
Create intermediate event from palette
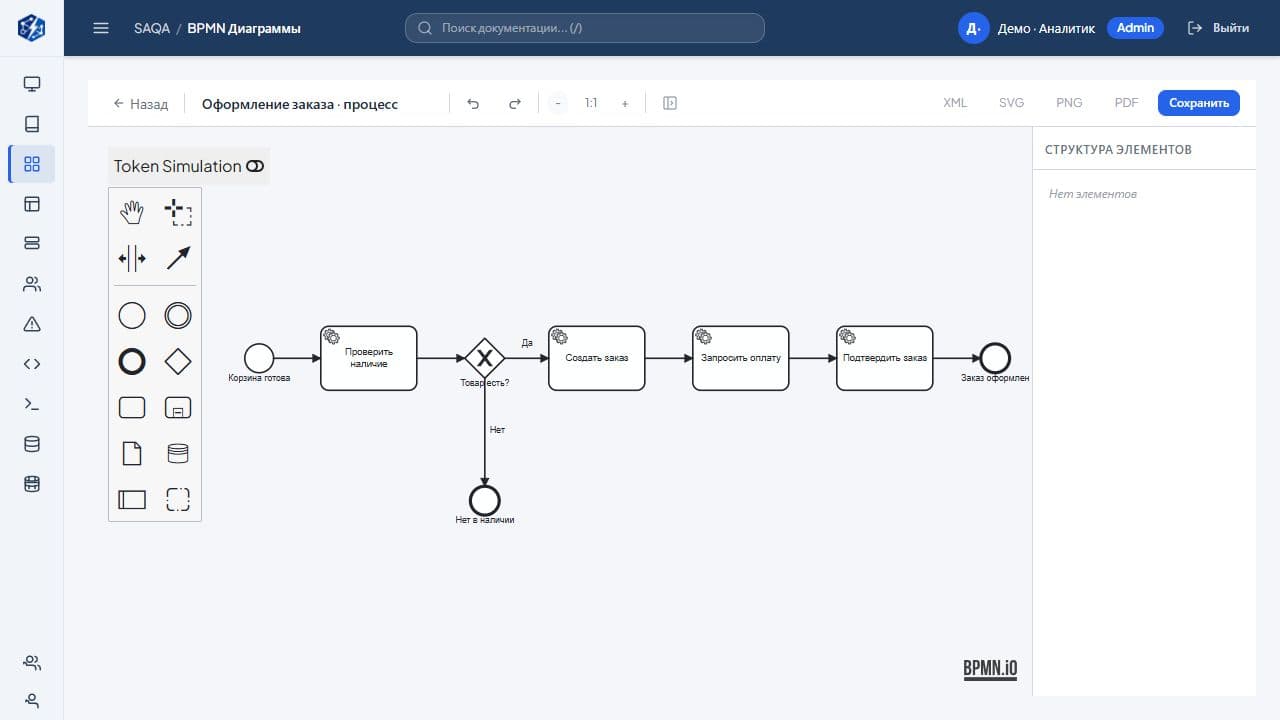pos(178,316)
